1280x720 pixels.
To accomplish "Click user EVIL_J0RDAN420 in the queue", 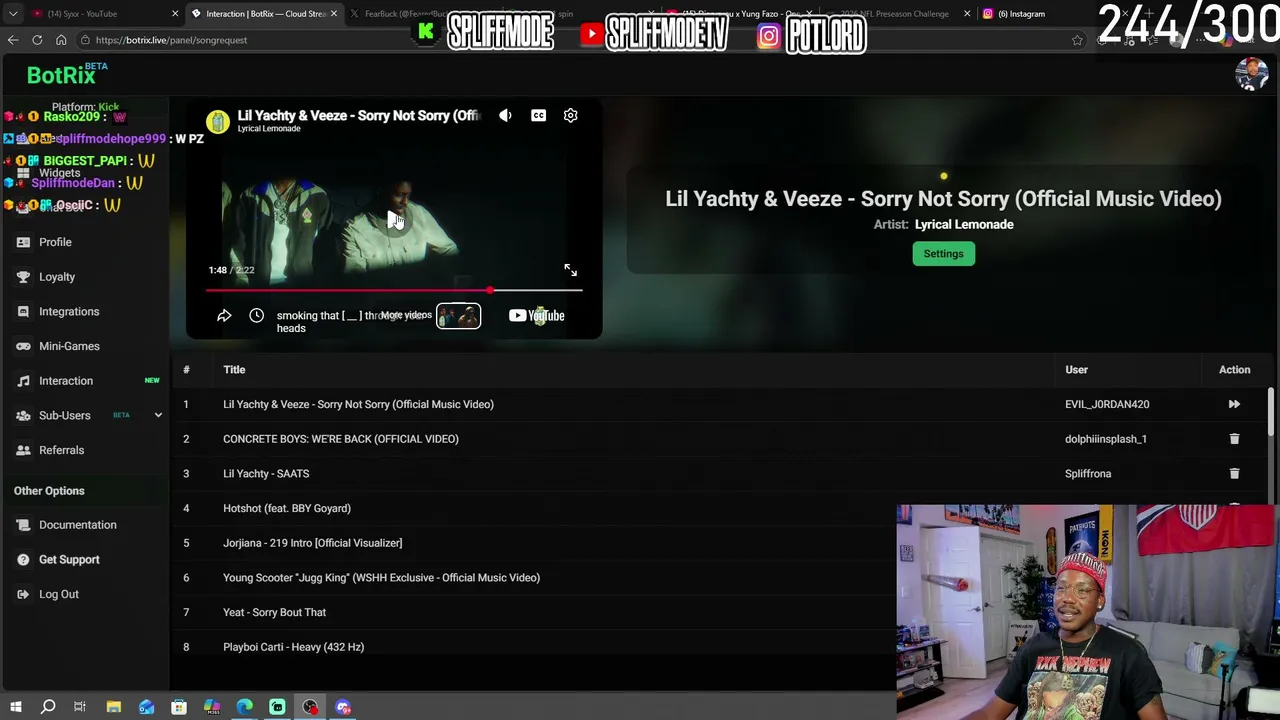I will tap(1107, 404).
